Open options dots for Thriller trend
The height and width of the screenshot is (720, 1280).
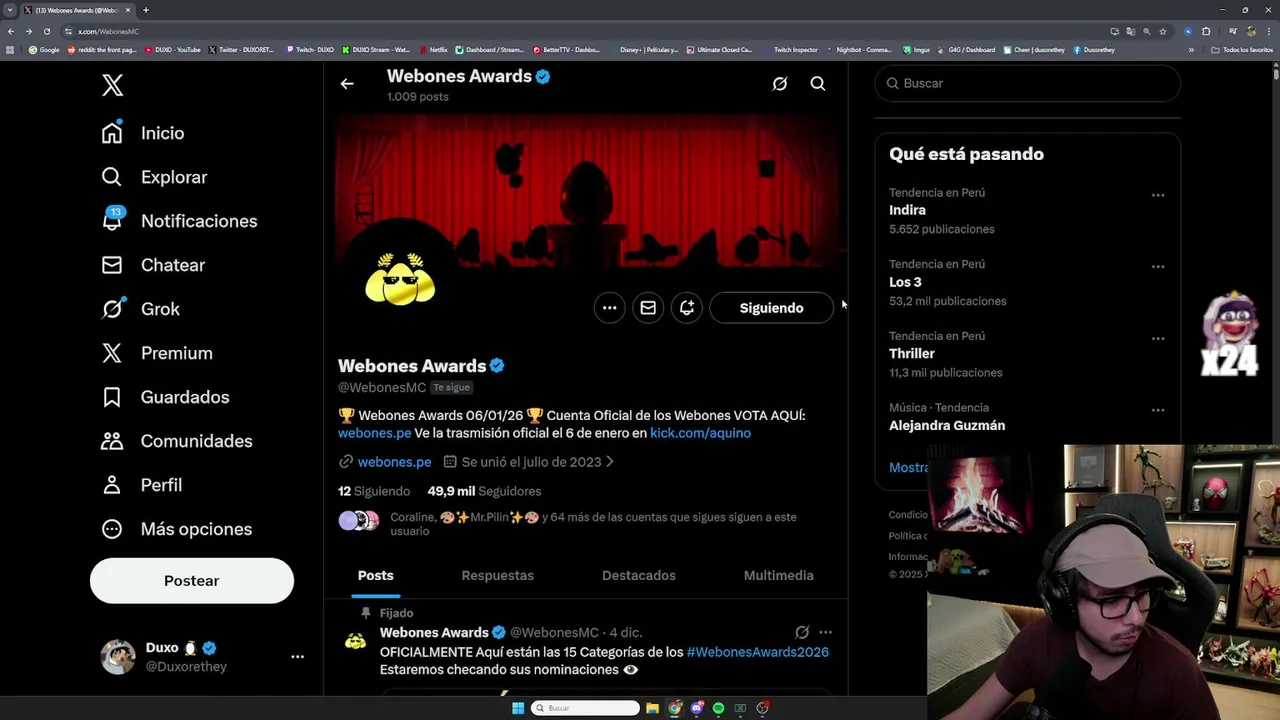1158,338
